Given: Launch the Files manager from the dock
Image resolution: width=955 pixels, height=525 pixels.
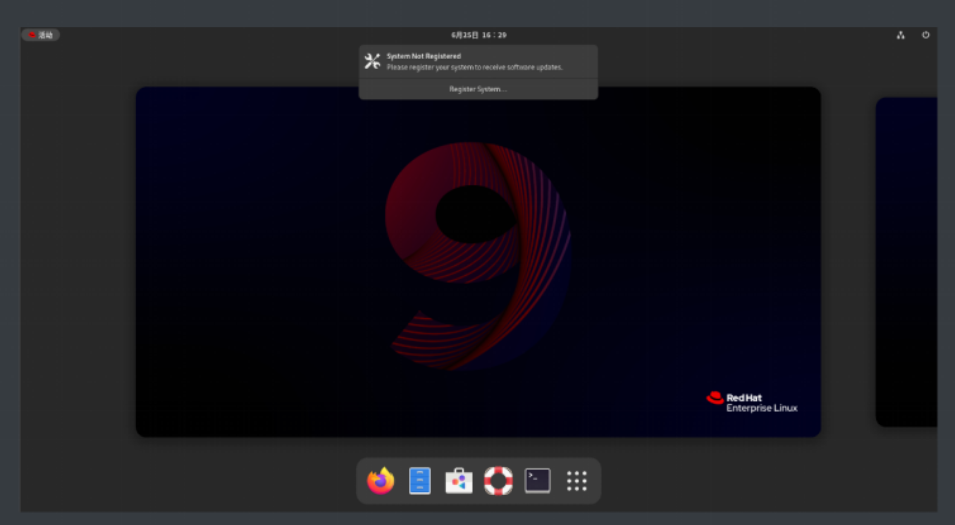Looking at the screenshot, I should tap(420, 481).
